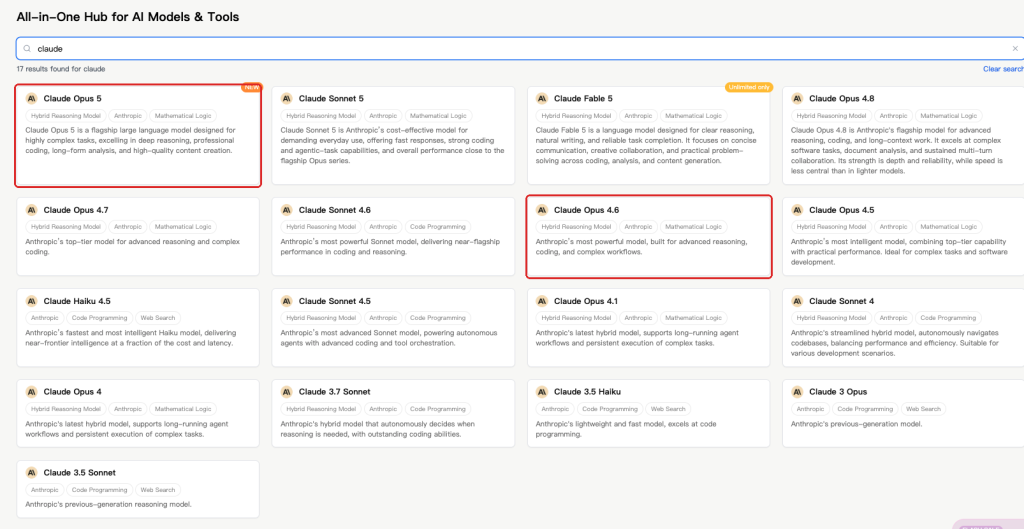
Task: Click the Claude Opus 4.6 Anthropic logo icon
Action: click(542, 210)
